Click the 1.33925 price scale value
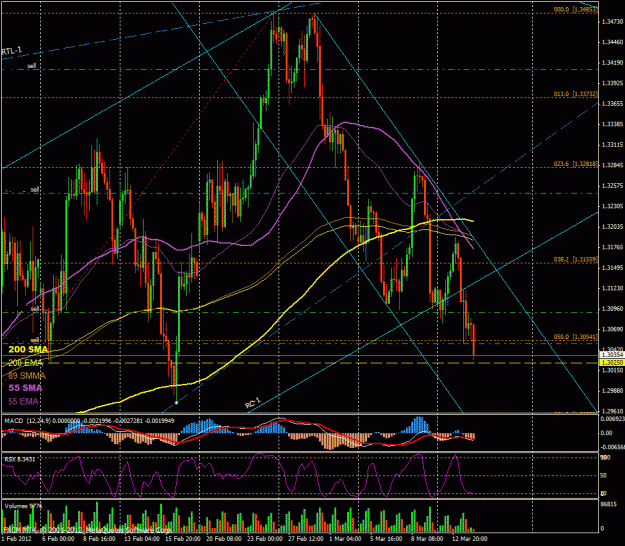625x546 pixels. [x=611, y=83]
